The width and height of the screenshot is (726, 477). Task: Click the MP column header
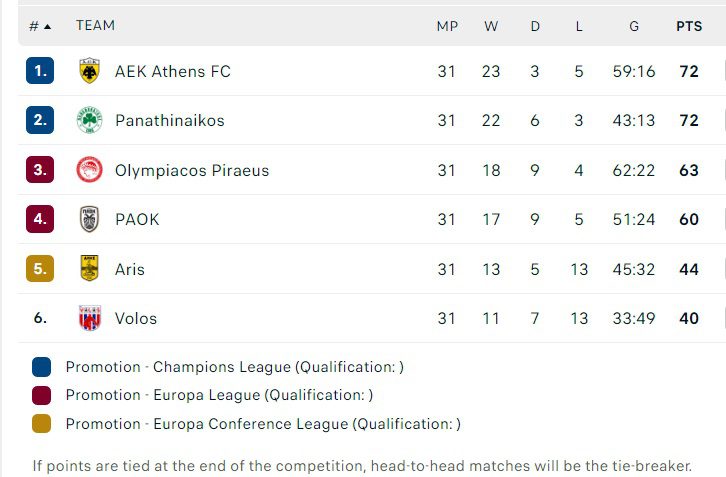(446, 26)
